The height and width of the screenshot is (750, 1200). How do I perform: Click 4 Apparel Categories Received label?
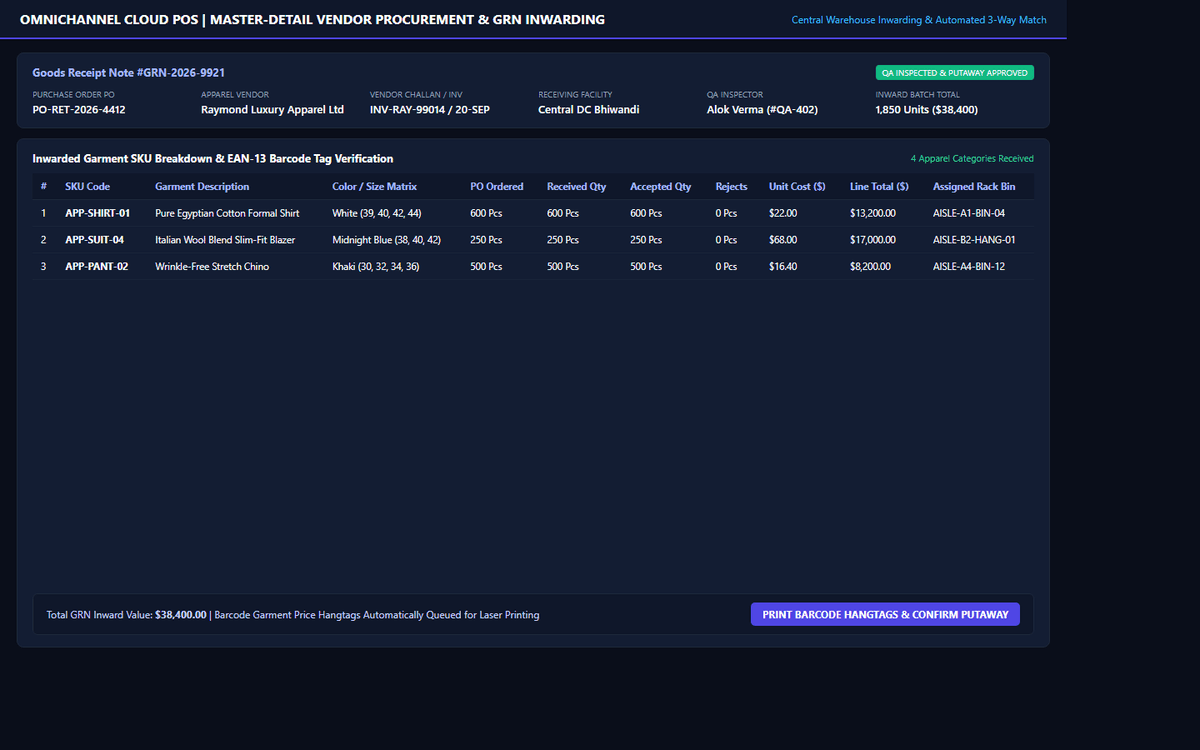[x=972, y=159]
